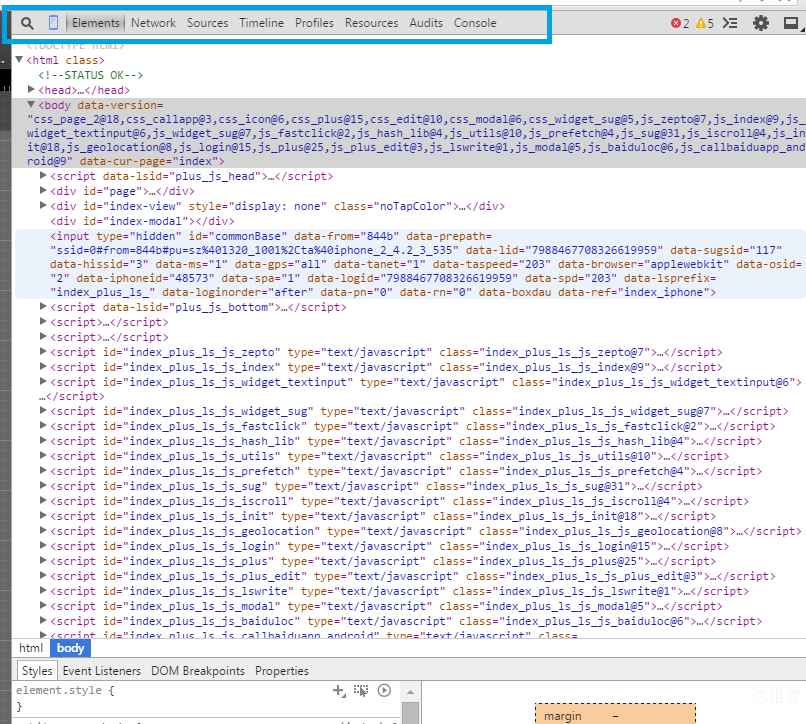Expand script data-lsid plus_js_bottom
The height and width of the screenshot is (724, 806).
click(43, 306)
